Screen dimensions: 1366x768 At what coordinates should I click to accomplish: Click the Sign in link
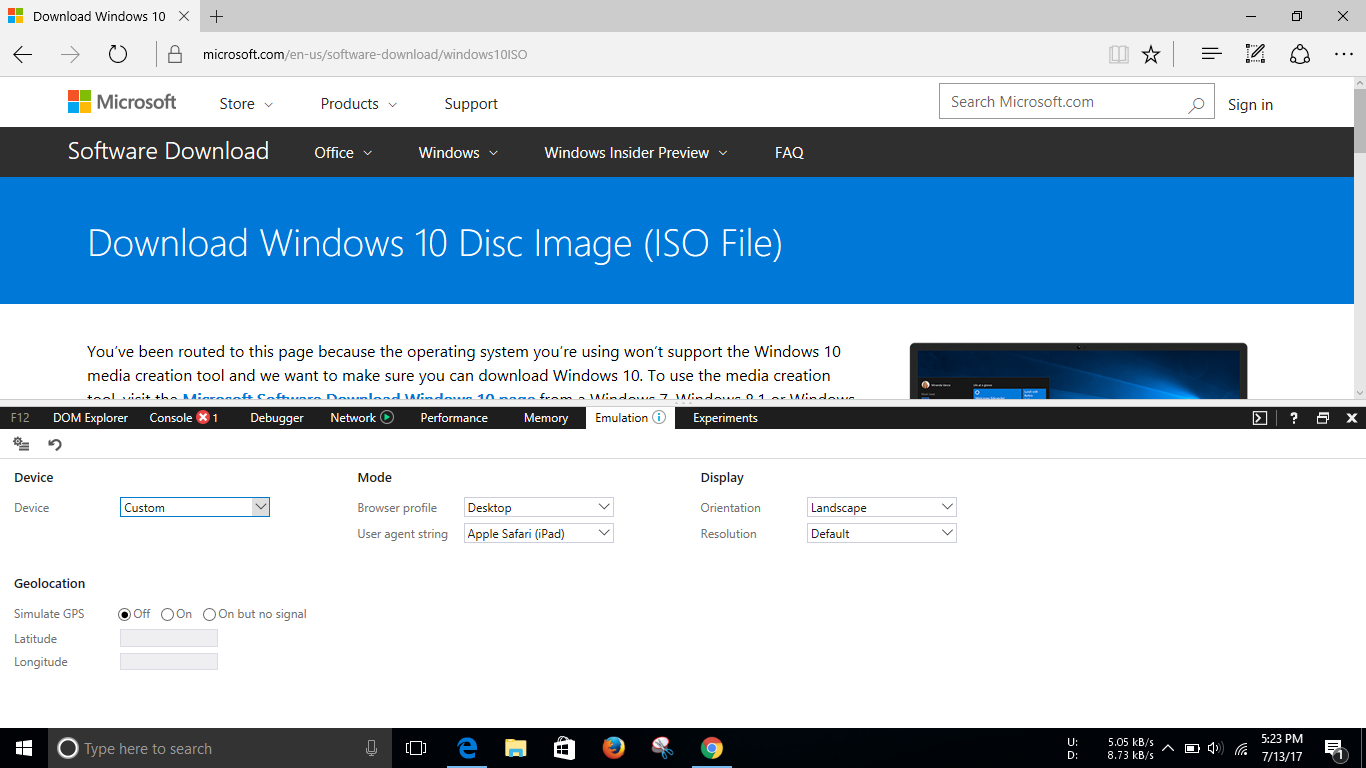coord(1250,105)
